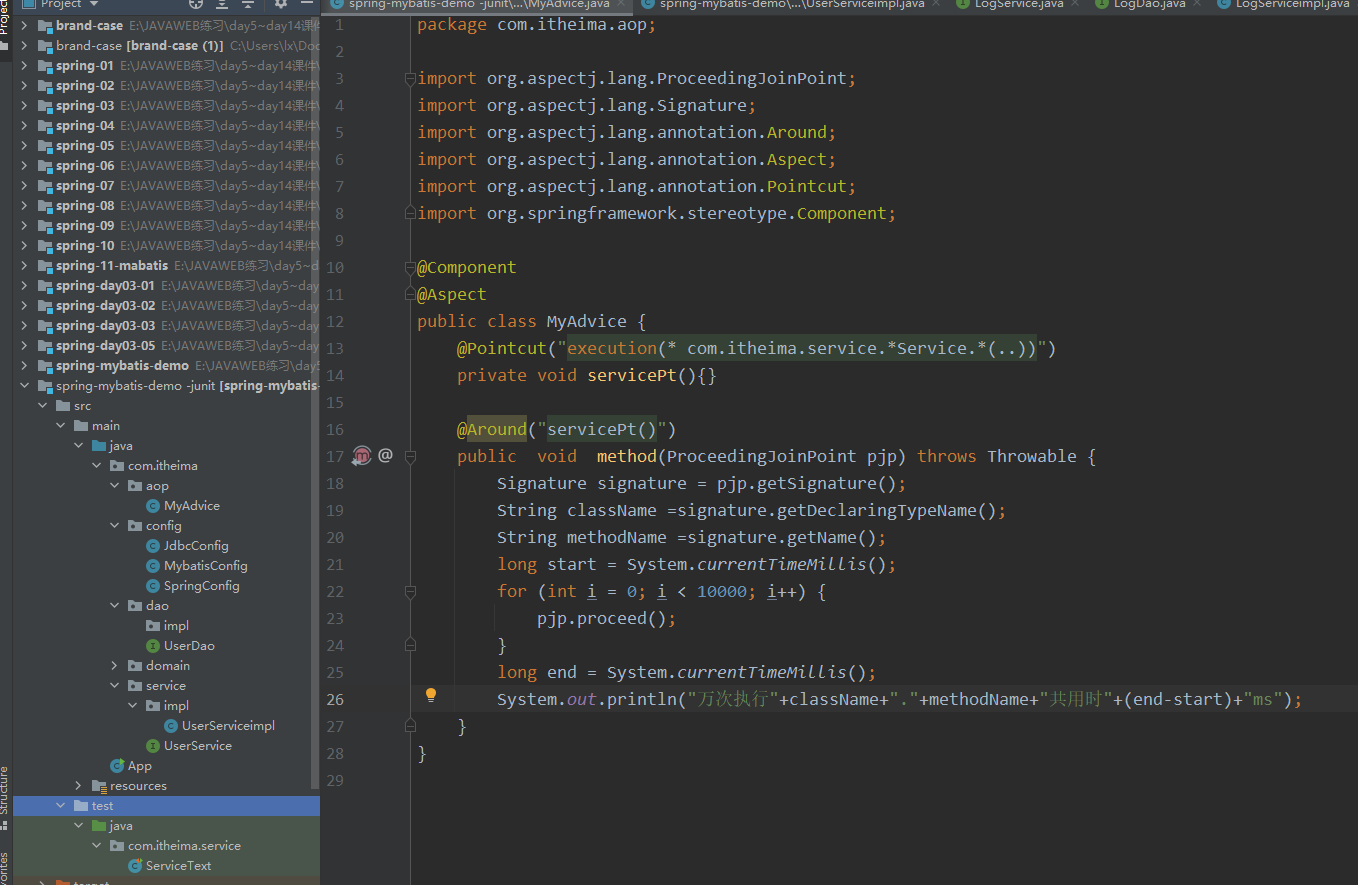
Task: Expand the resources folder arrow
Action: tap(79, 786)
